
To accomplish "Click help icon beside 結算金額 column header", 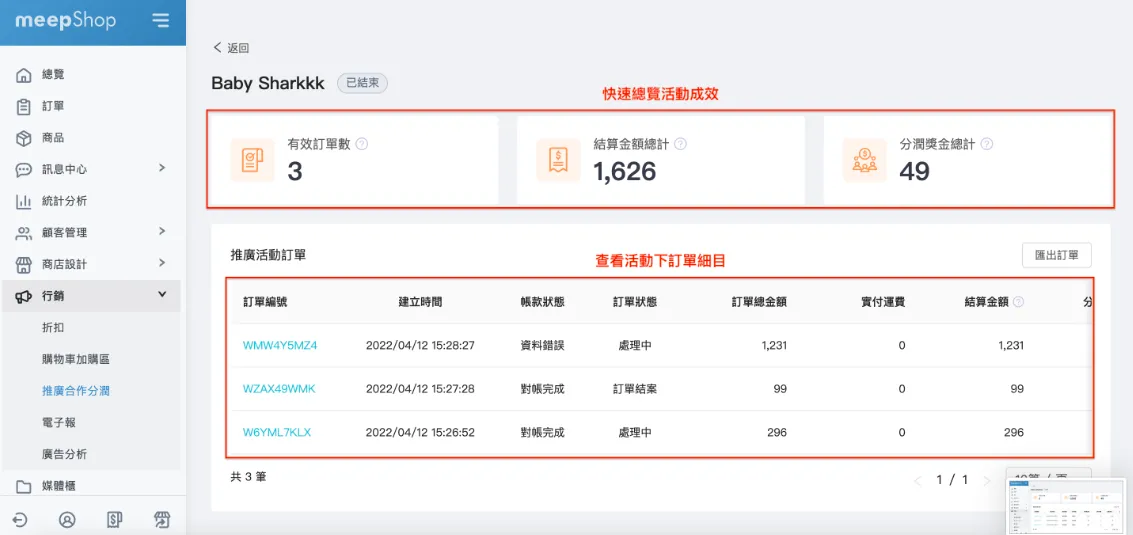I will click(x=1018, y=302).
